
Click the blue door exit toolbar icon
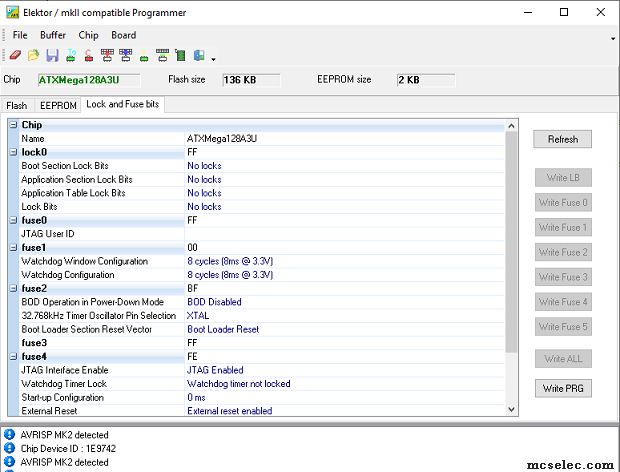199,55
